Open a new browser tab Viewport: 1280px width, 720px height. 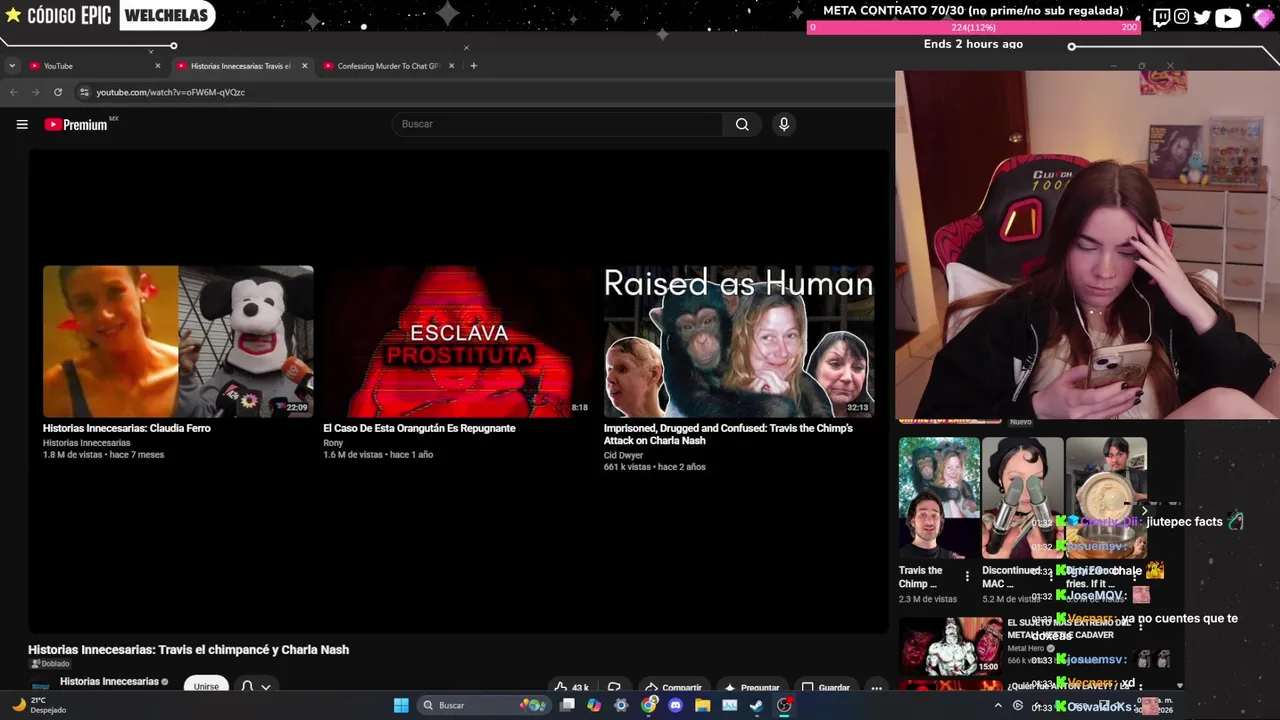click(x=474, y=66)
